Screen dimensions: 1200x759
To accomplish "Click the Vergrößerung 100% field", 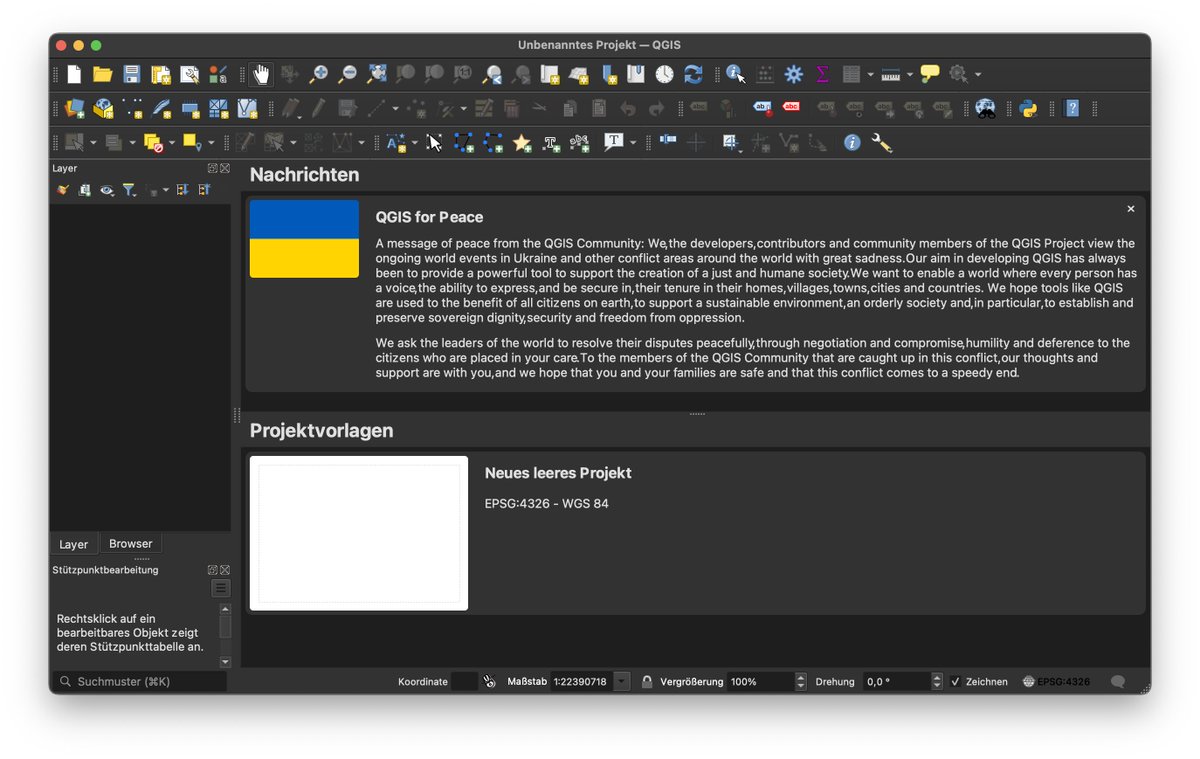I will [761, 682].
